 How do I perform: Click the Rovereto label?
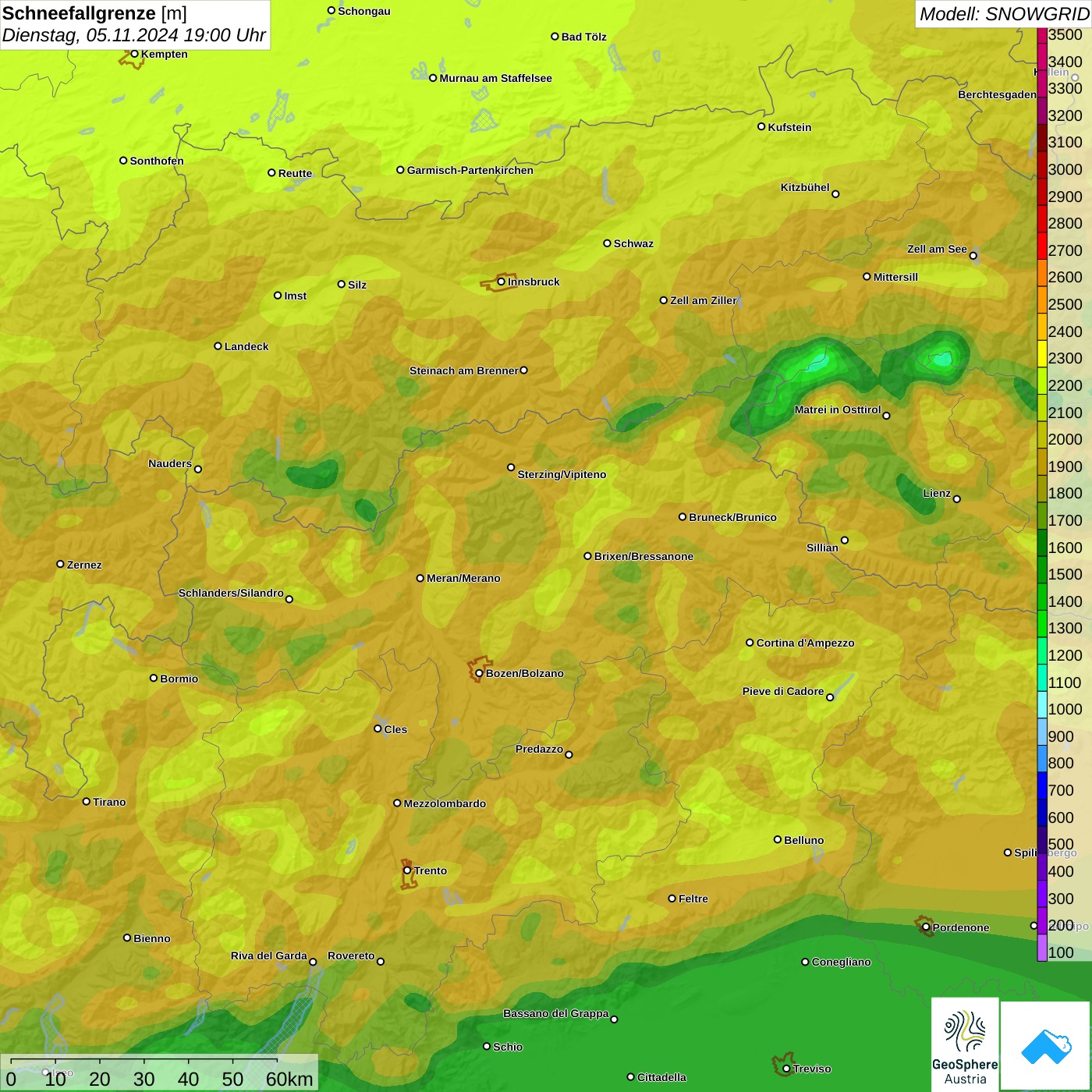[351, 955]
